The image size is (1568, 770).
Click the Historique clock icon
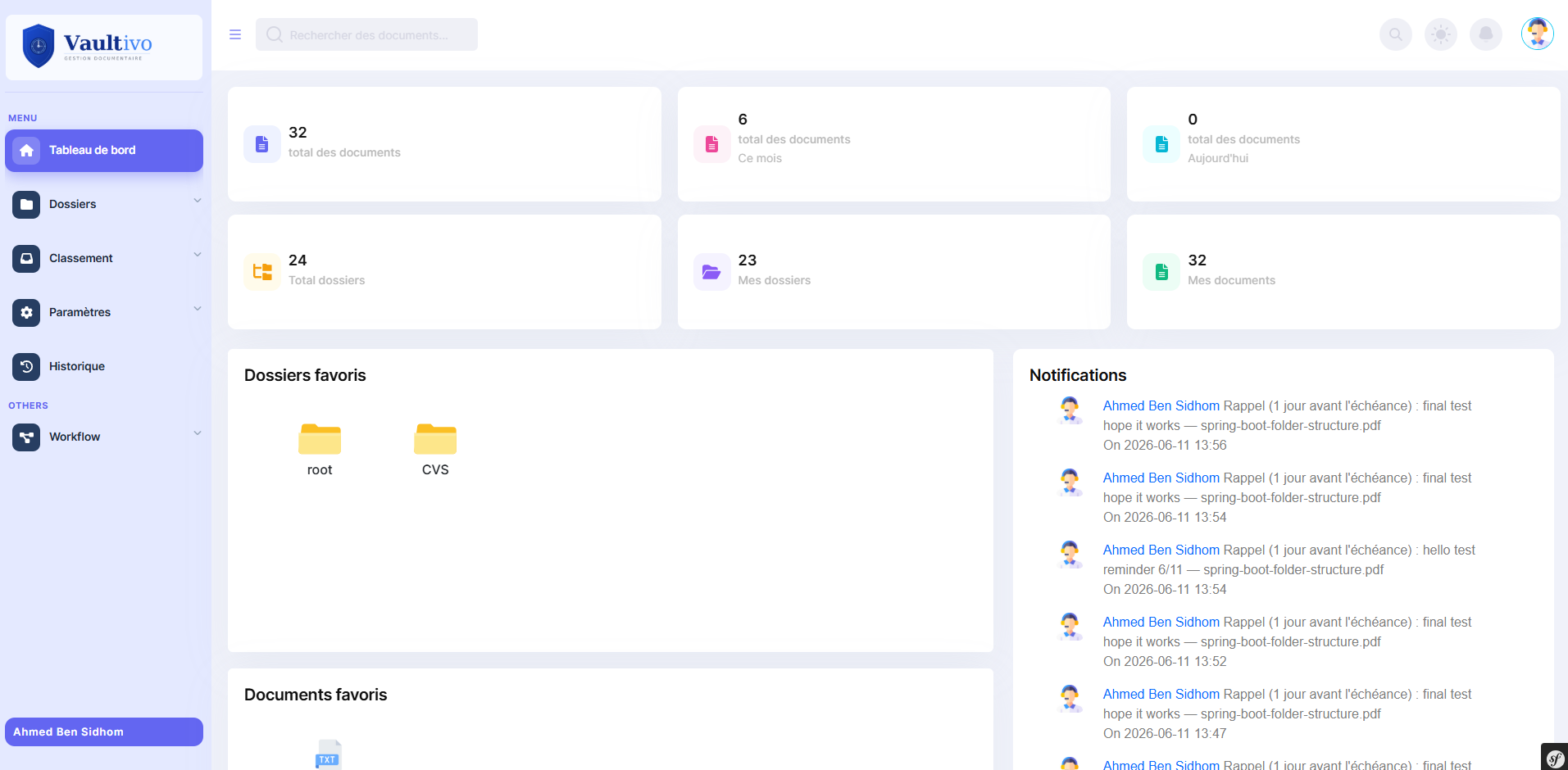26,366
